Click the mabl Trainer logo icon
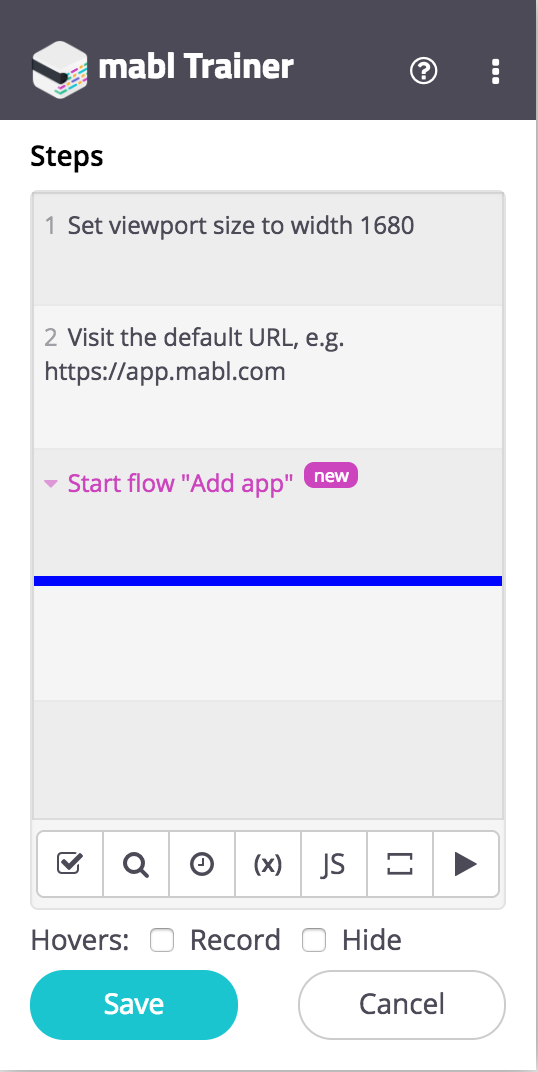The height and width of the screenshot is (1072, 538). coord(60,68)
